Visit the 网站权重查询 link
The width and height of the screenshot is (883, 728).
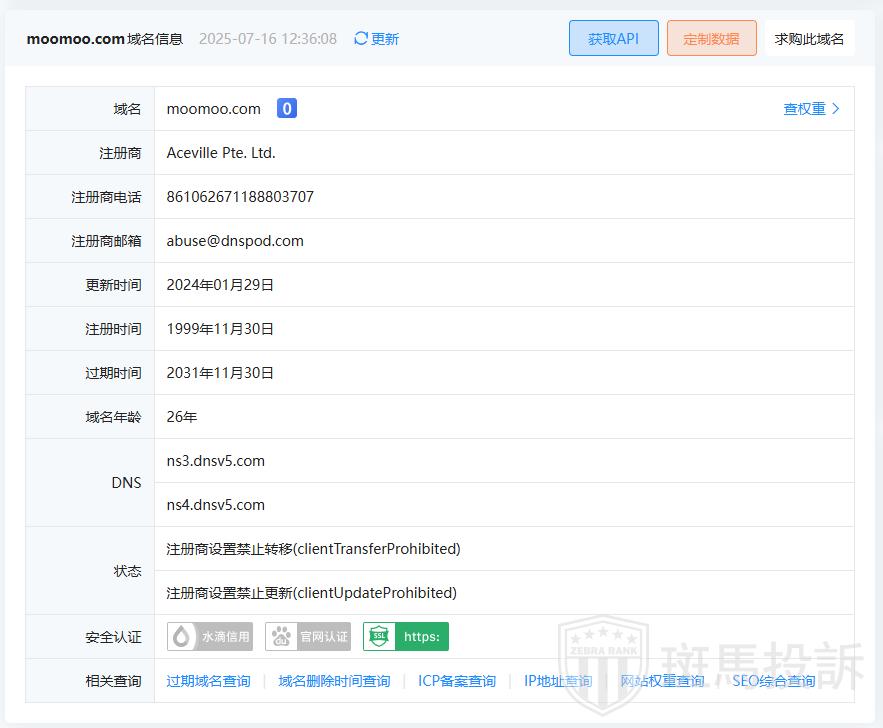(662, 681)
